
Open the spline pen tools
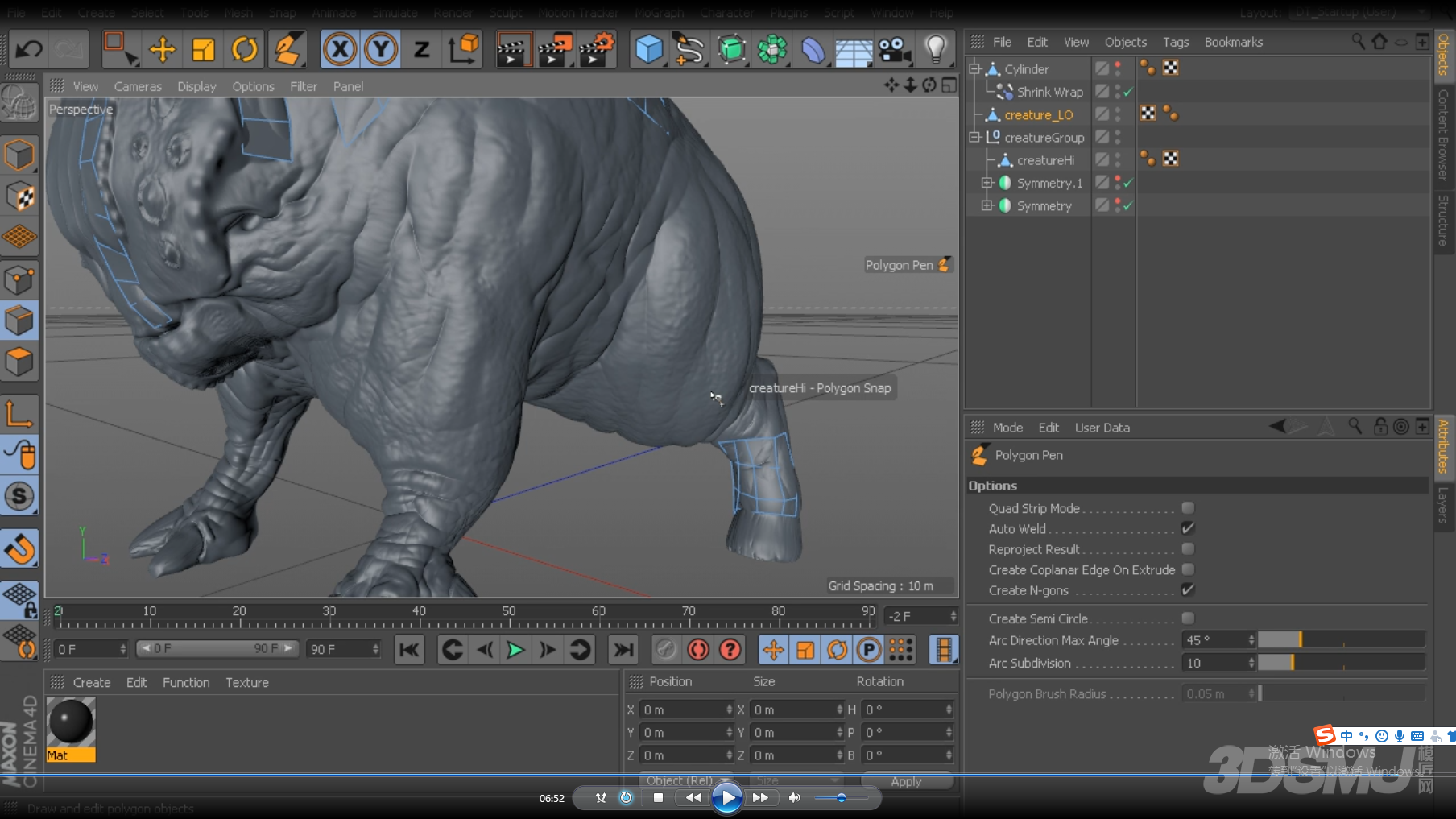[689, 50]
